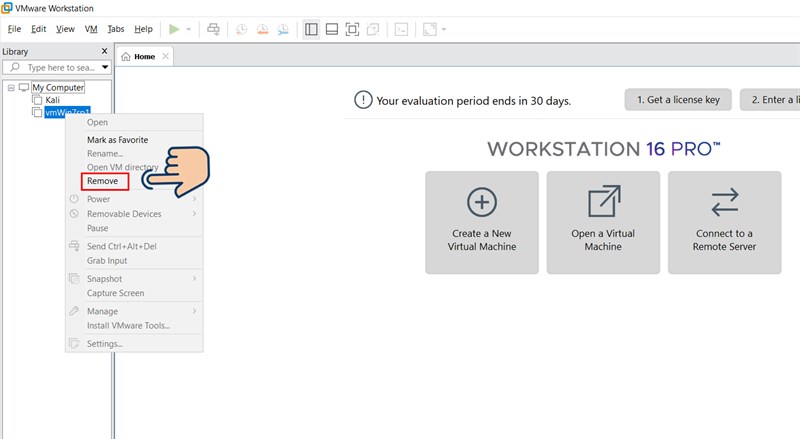The image size is (800, 439).
Task: Click the green Power On play icon
Action: 174,29
